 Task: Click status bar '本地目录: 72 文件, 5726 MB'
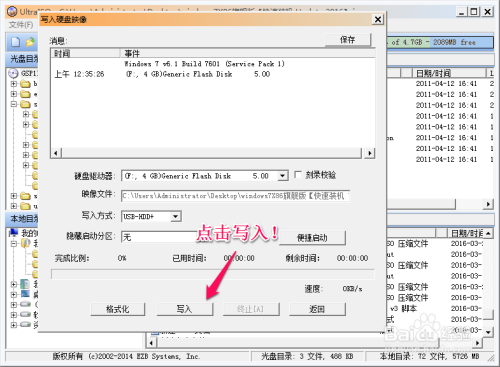click(430, 356)
